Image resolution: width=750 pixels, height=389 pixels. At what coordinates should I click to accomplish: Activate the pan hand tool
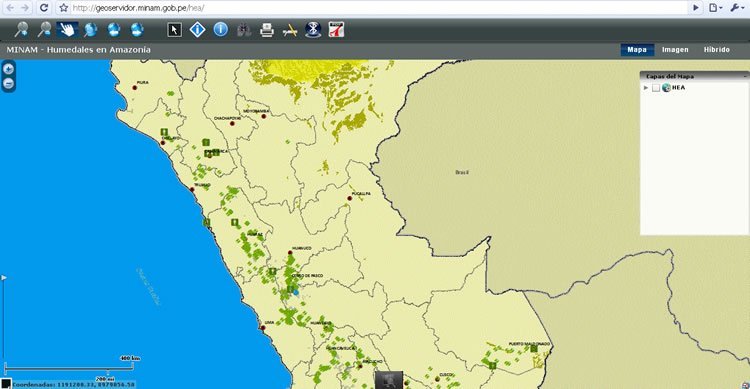[67, 30]
